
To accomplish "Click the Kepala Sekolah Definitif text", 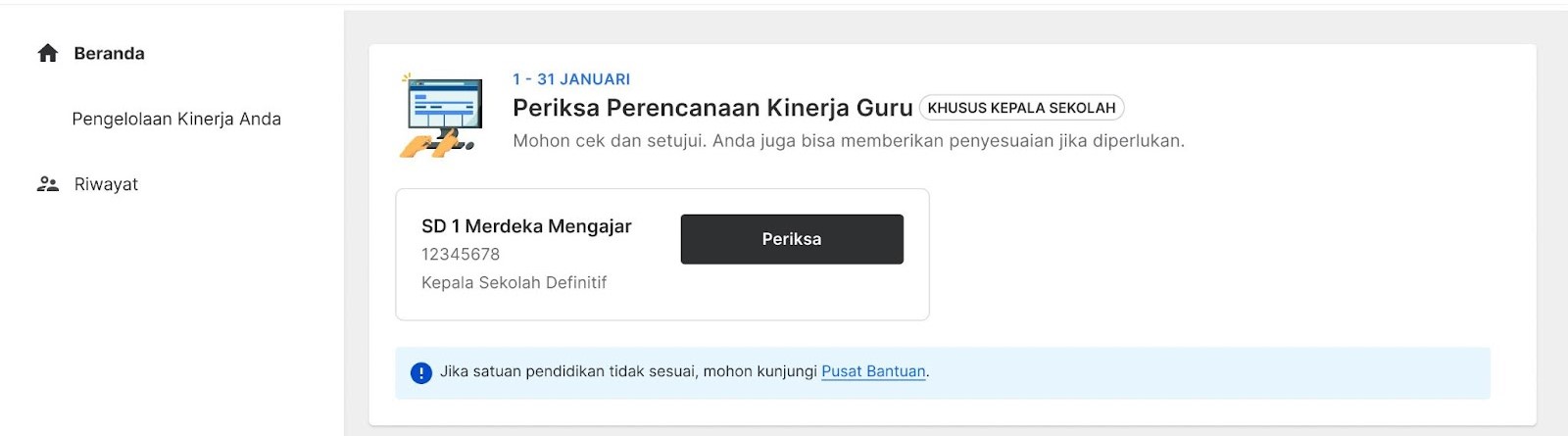I will pos(514,282).
